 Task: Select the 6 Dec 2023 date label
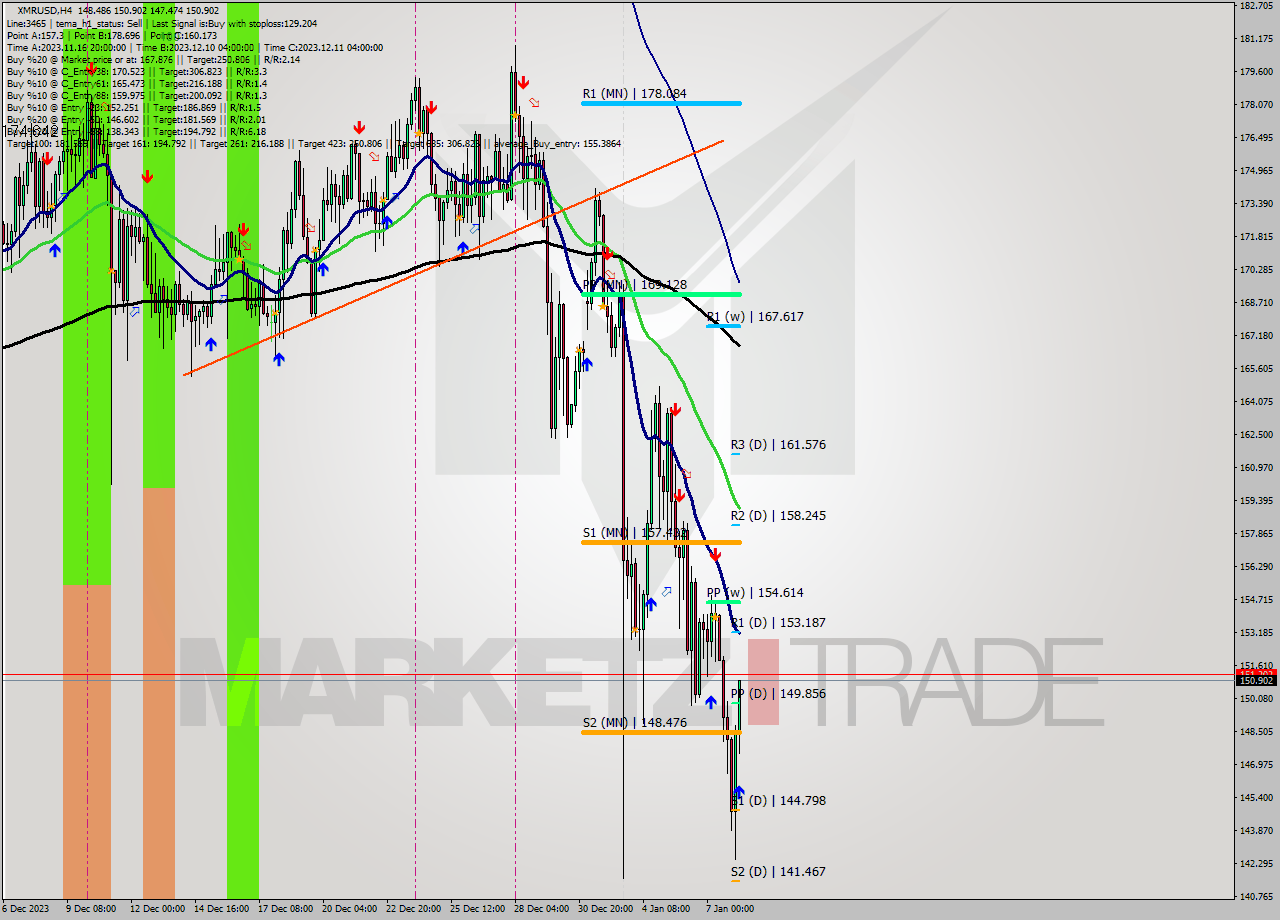(x=25, y=908)
